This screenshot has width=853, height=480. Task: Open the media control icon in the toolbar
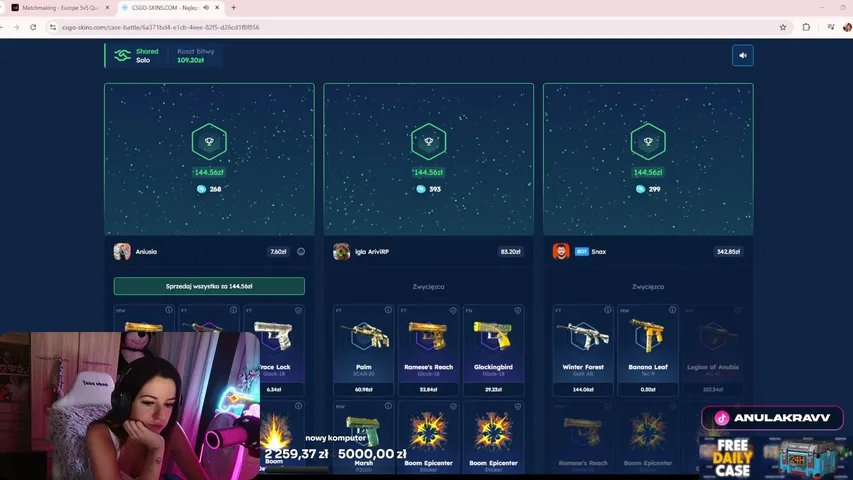pyautogui.click(x=831, y=27)
